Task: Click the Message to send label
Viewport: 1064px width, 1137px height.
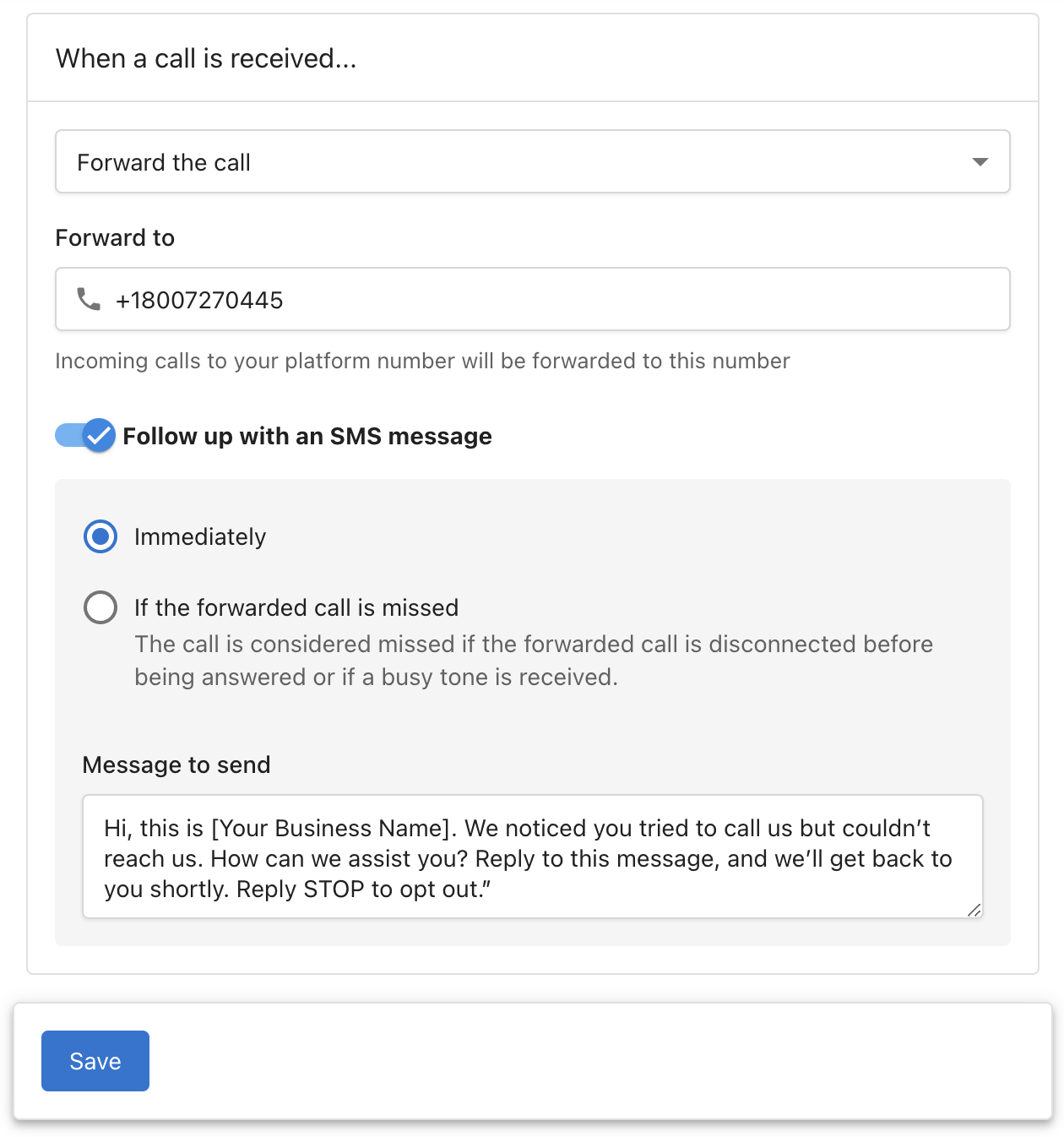Action: pyautogui.click(x=176, y=764)
